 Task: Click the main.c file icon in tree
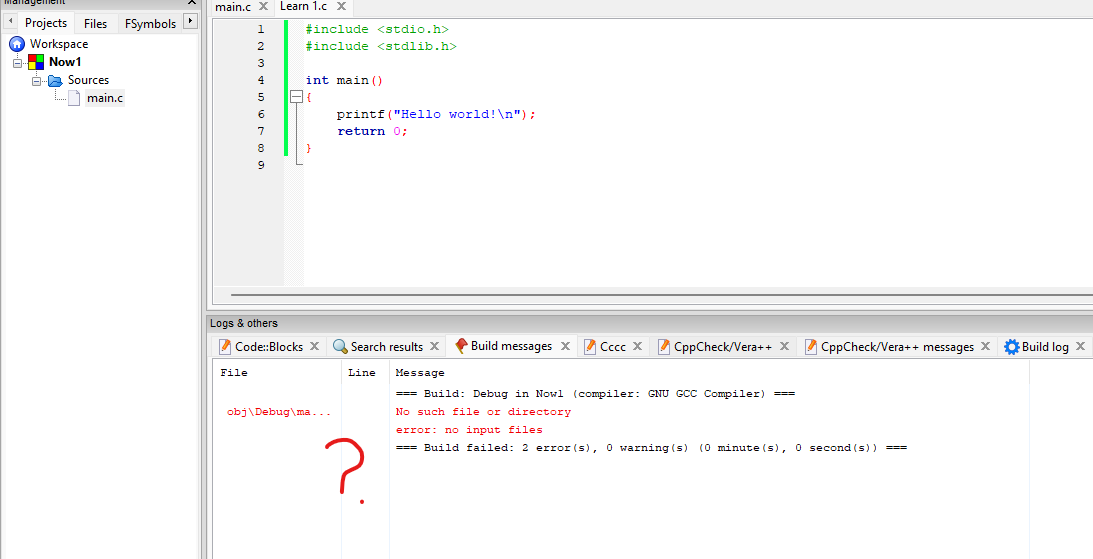(74, 98)
